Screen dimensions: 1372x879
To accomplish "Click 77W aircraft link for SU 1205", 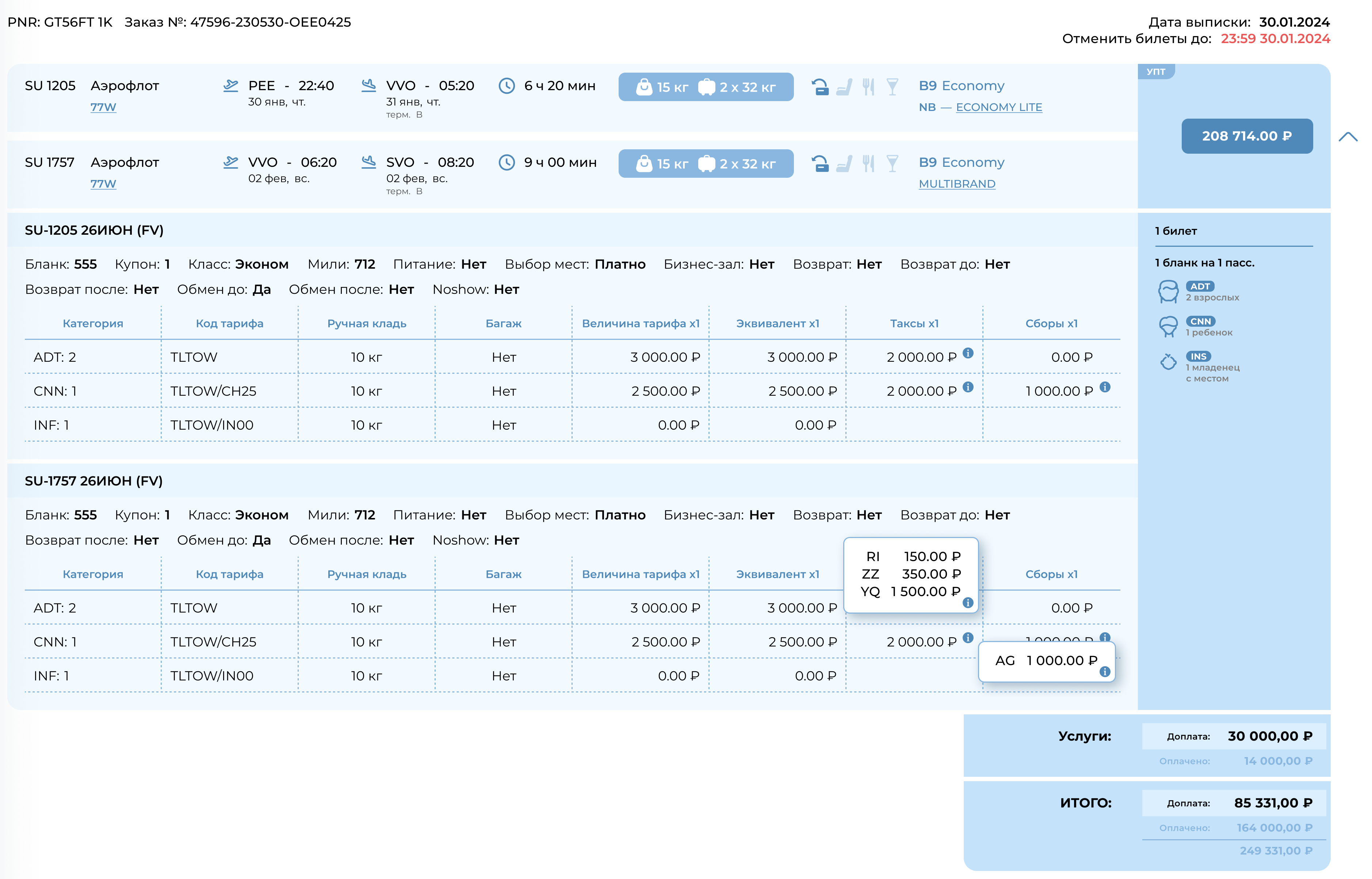I will point(103,107).
